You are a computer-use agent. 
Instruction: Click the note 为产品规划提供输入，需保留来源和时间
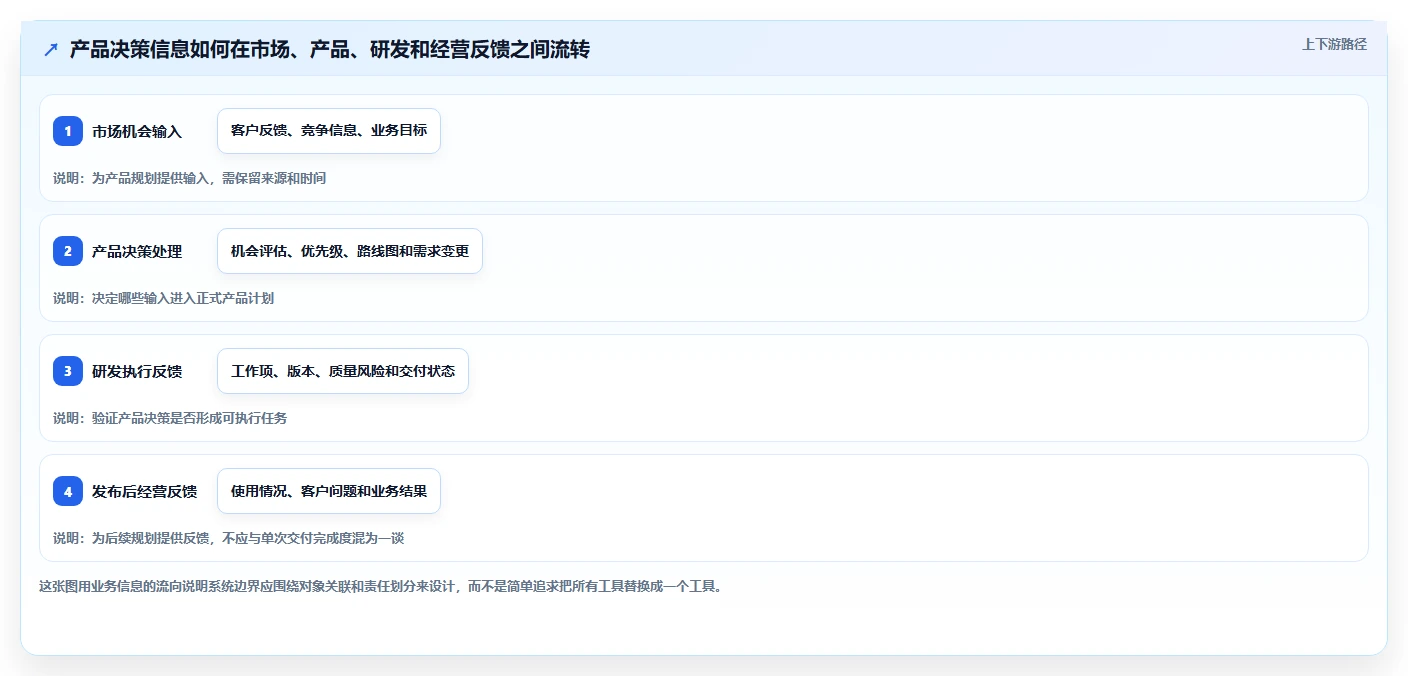tap(190, 178)
